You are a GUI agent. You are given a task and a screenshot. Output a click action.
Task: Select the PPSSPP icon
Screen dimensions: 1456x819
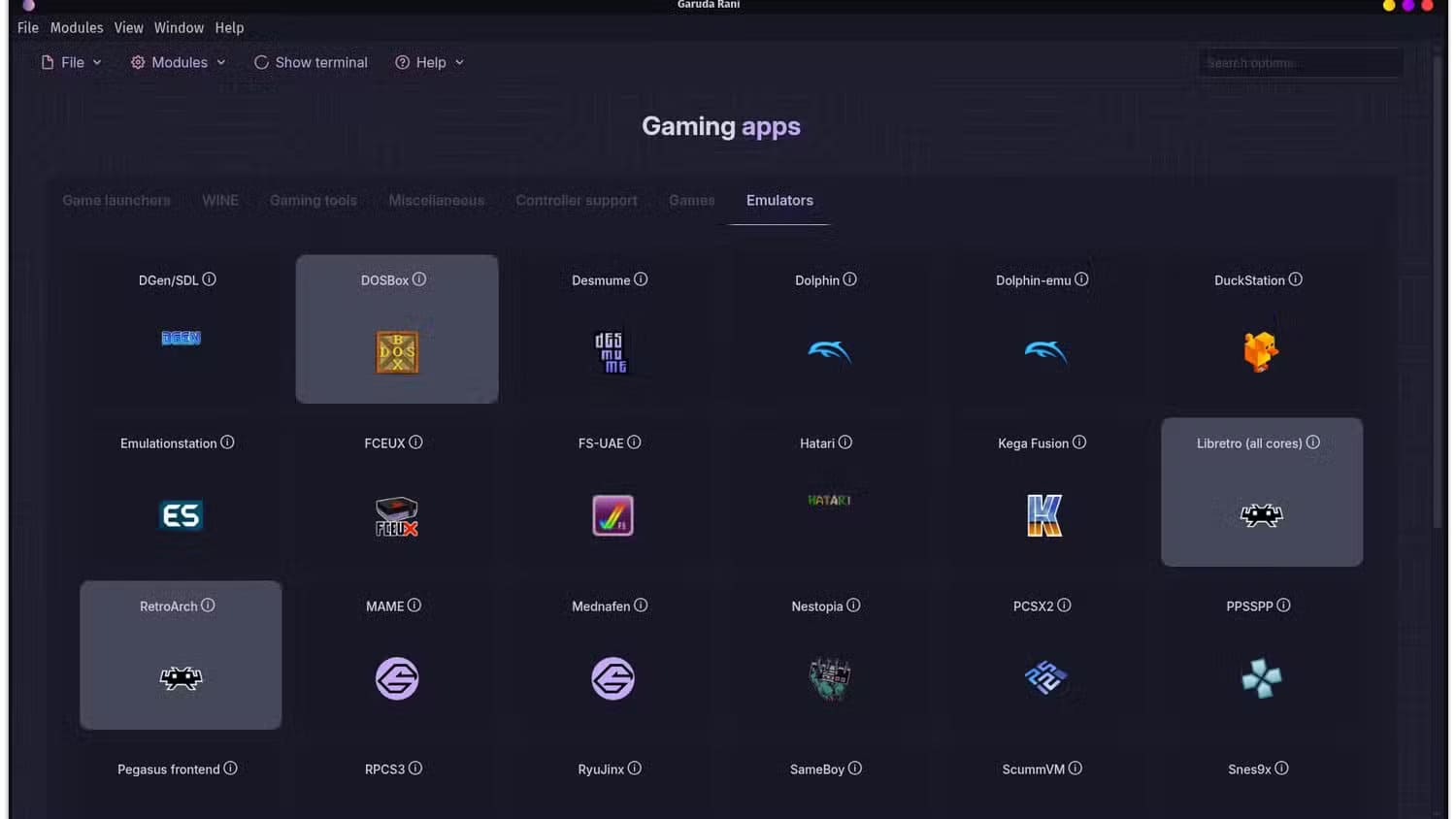(x=1261, y=678)
